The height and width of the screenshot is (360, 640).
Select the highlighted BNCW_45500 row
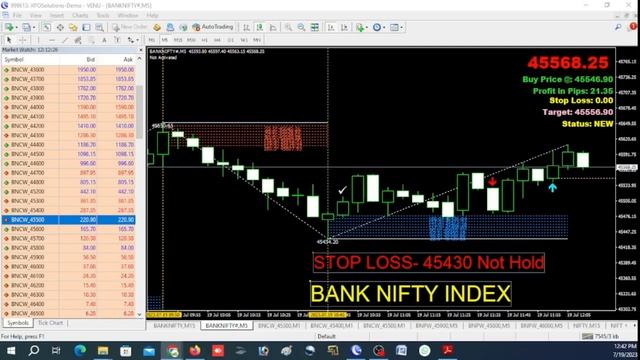pyautogui.click(x=69, y=220)
